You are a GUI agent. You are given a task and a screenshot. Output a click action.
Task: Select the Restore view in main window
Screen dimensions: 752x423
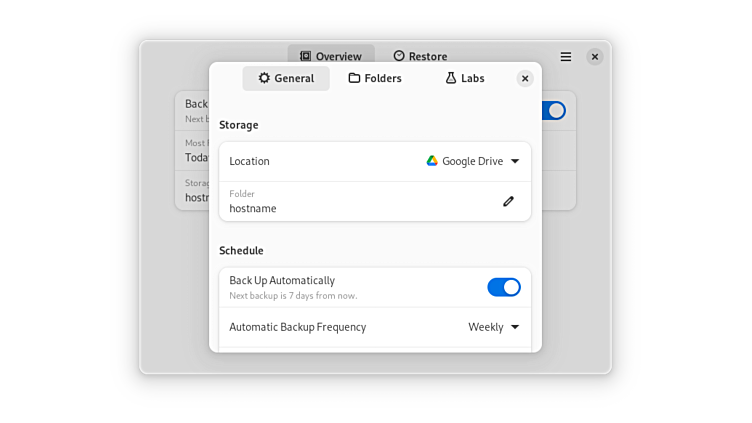420,57
